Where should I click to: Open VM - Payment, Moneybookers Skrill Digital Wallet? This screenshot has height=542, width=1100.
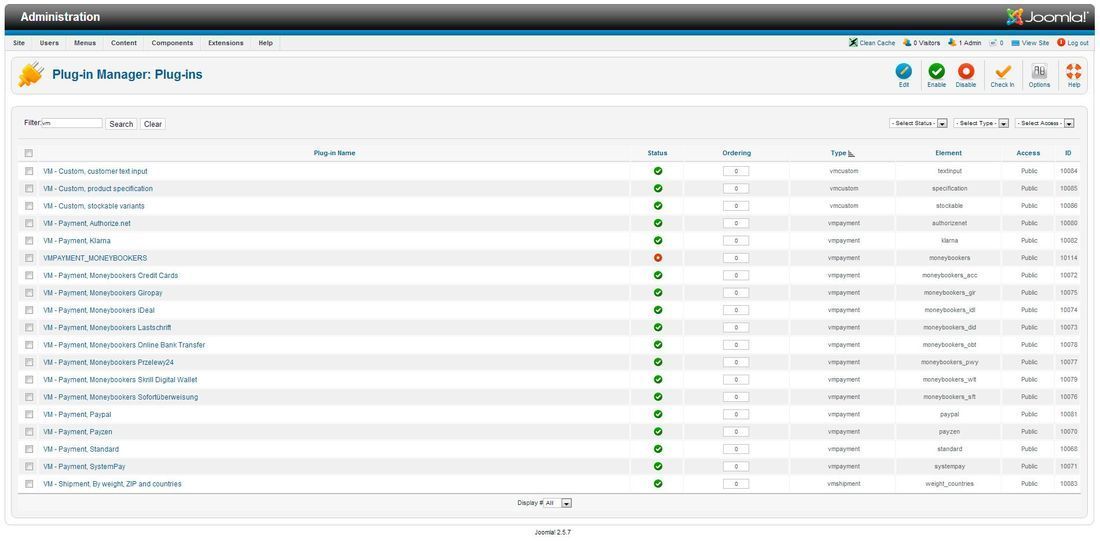[120, 379]
